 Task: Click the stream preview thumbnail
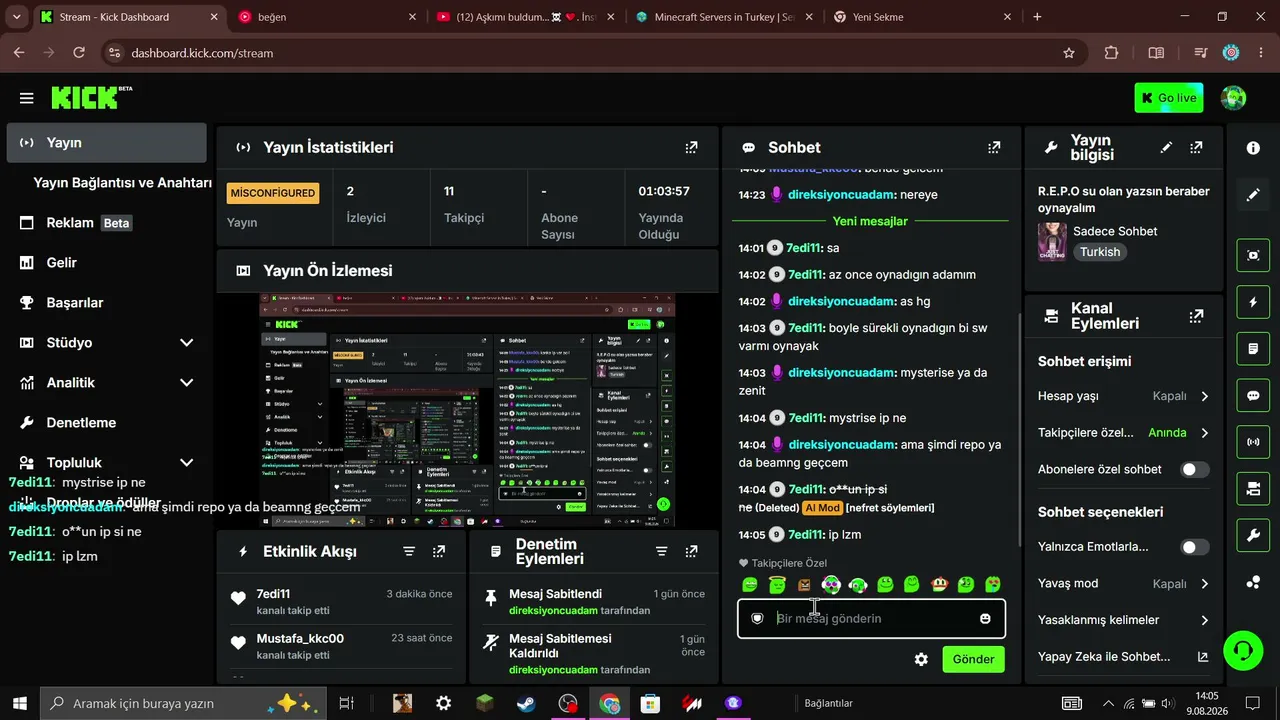467,410
